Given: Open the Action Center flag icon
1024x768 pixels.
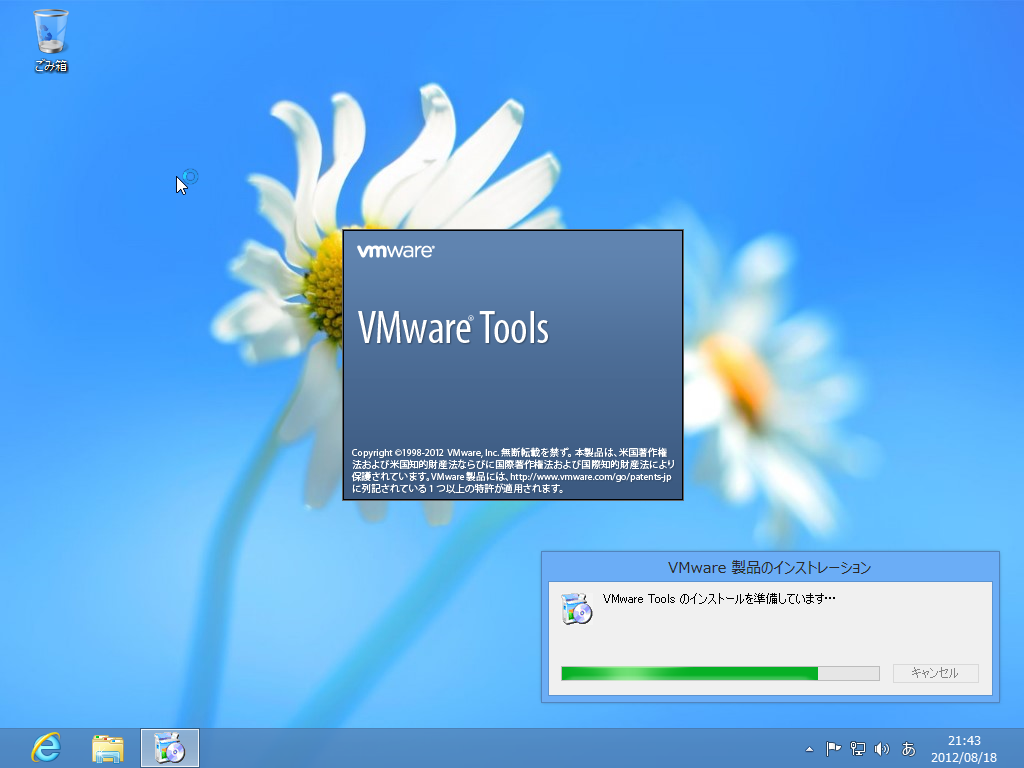Looking at the screenshot, I should [833, 749].
